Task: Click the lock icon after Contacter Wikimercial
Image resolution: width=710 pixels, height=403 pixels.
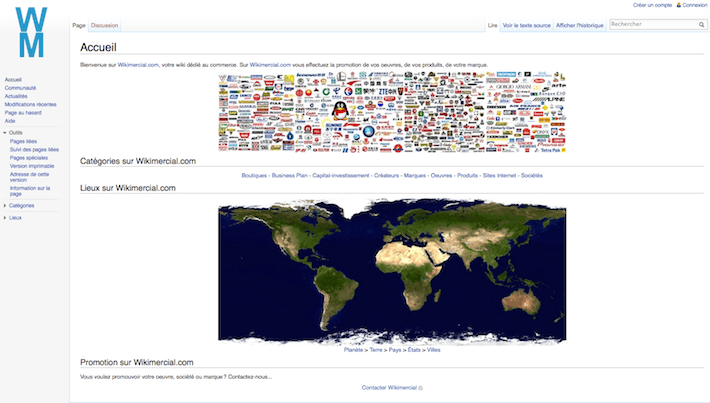Action: coord(421,388)
